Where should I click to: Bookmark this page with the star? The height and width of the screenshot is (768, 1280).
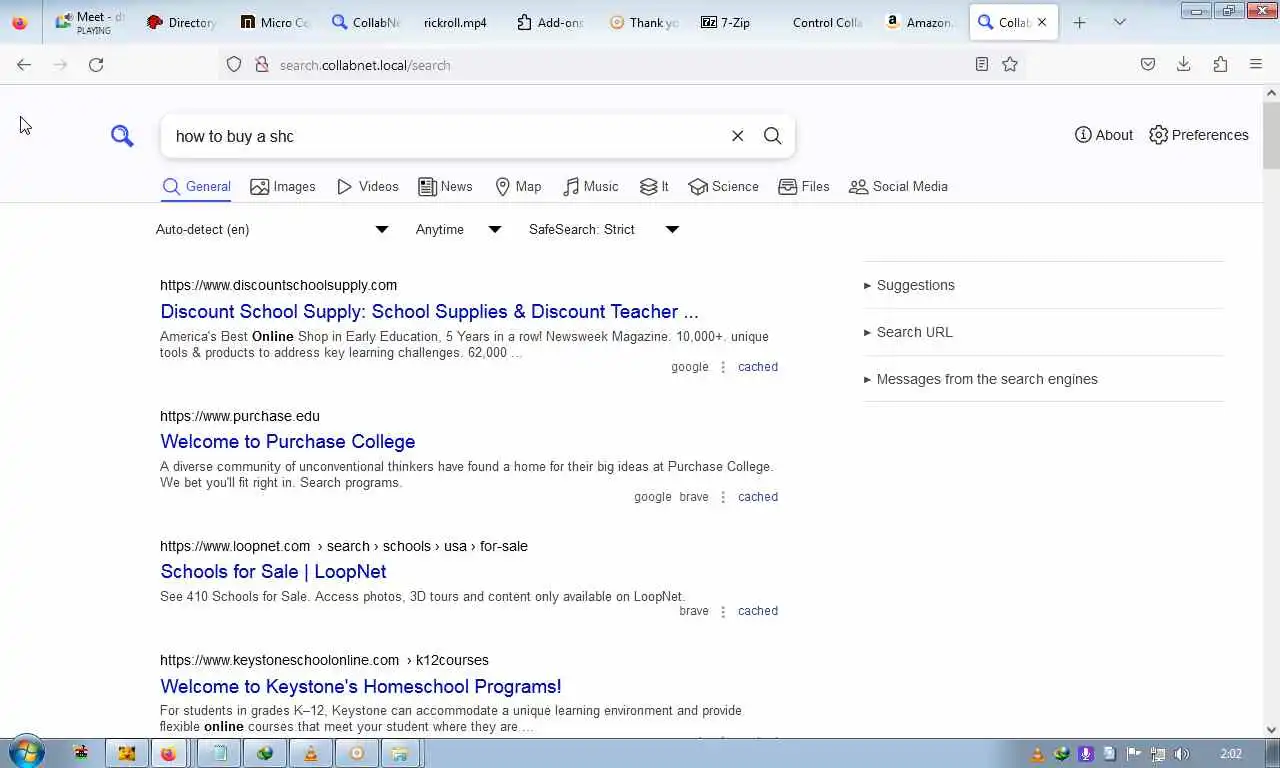1010,64
